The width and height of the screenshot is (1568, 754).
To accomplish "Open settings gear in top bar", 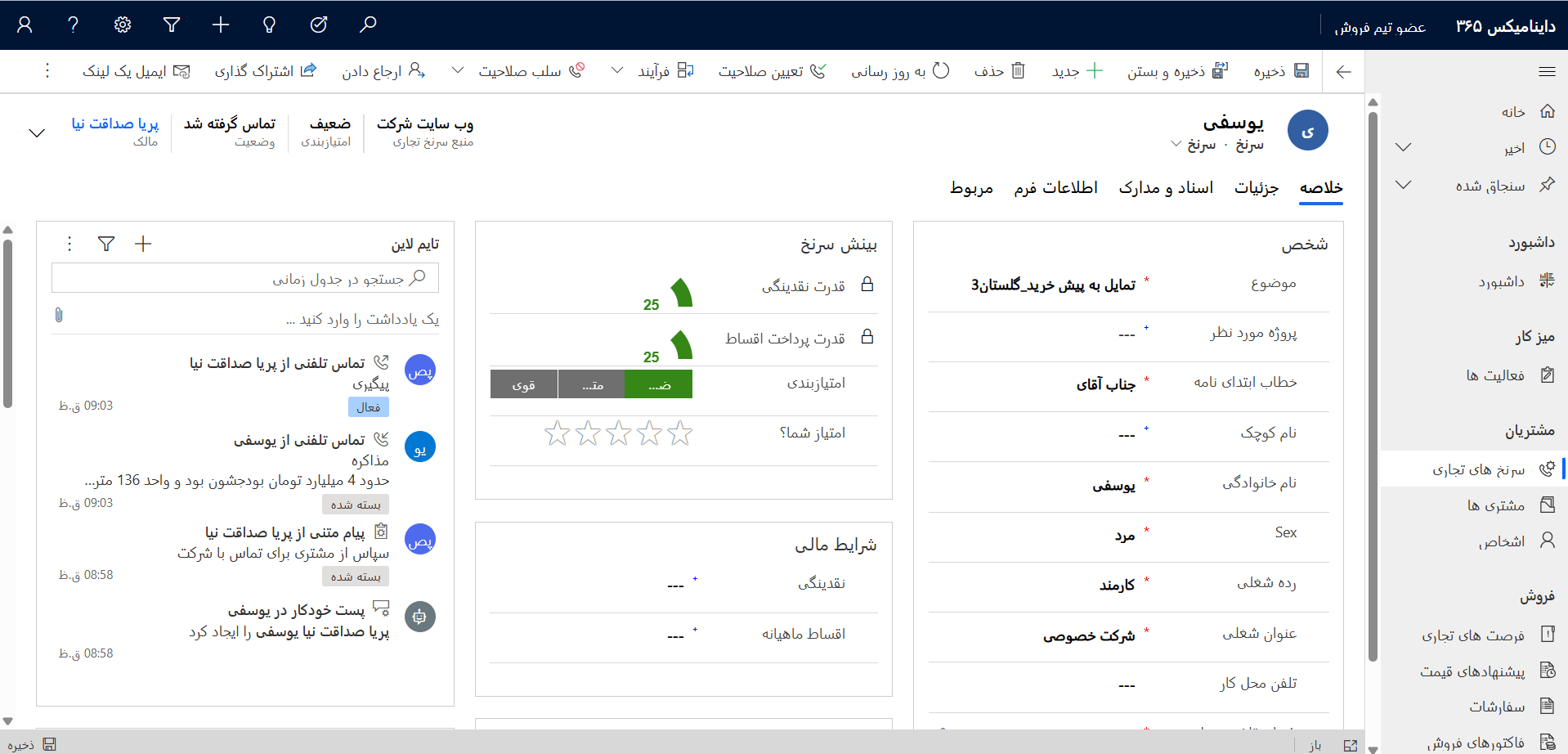I will (123, 25).
